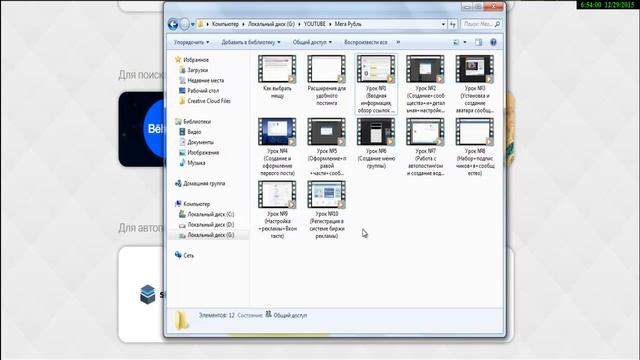Select video Урок №1 Вводная информация
This screenshot has height=360, width=640.
[376, 84]
